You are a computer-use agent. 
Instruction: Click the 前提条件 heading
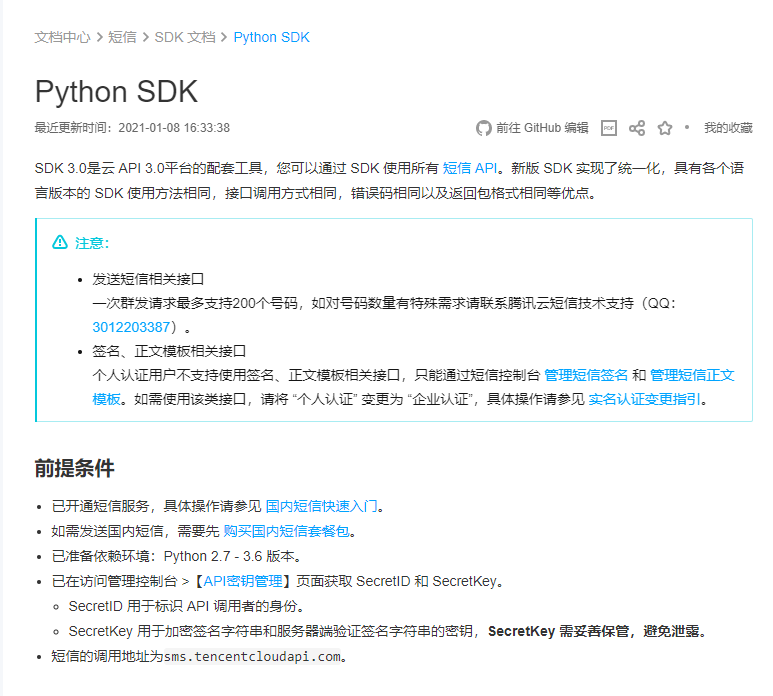(74, 468)
